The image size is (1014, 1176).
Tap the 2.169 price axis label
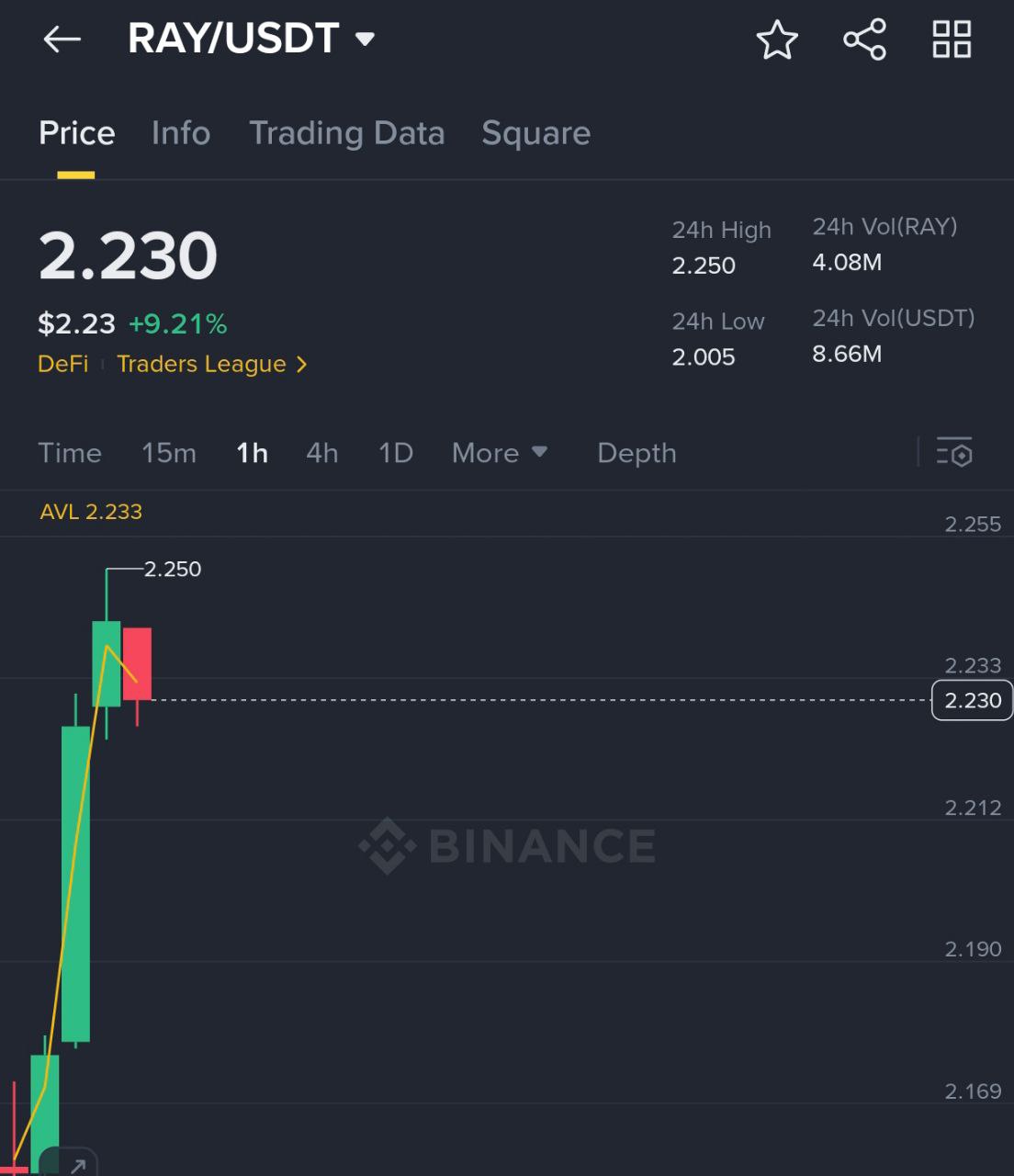point(973,1091)
